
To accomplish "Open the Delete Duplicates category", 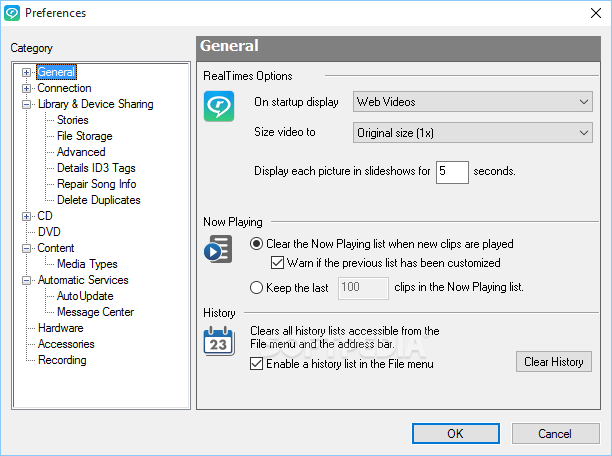I will [98, 200].
